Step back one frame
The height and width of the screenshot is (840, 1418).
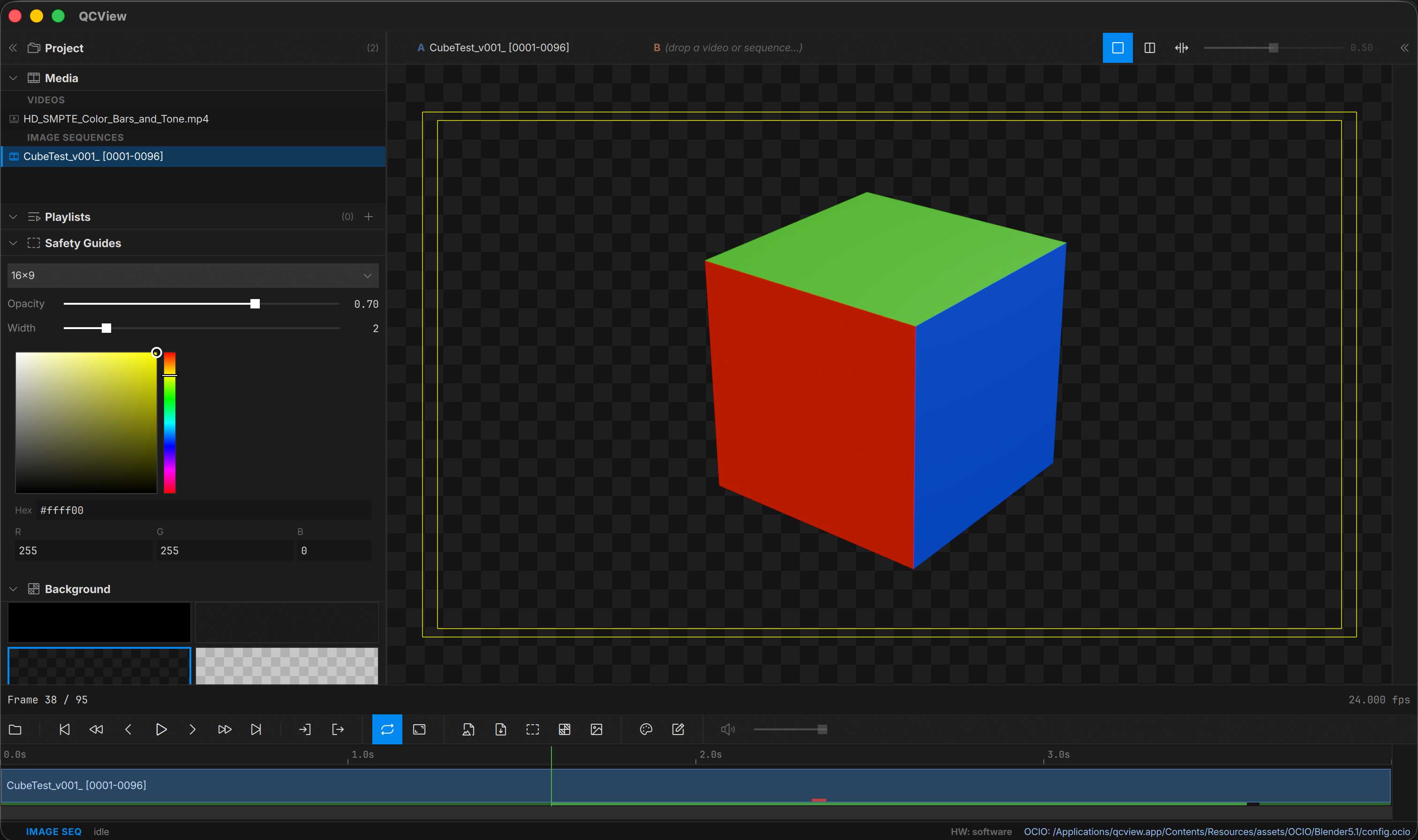pos(128,729)
